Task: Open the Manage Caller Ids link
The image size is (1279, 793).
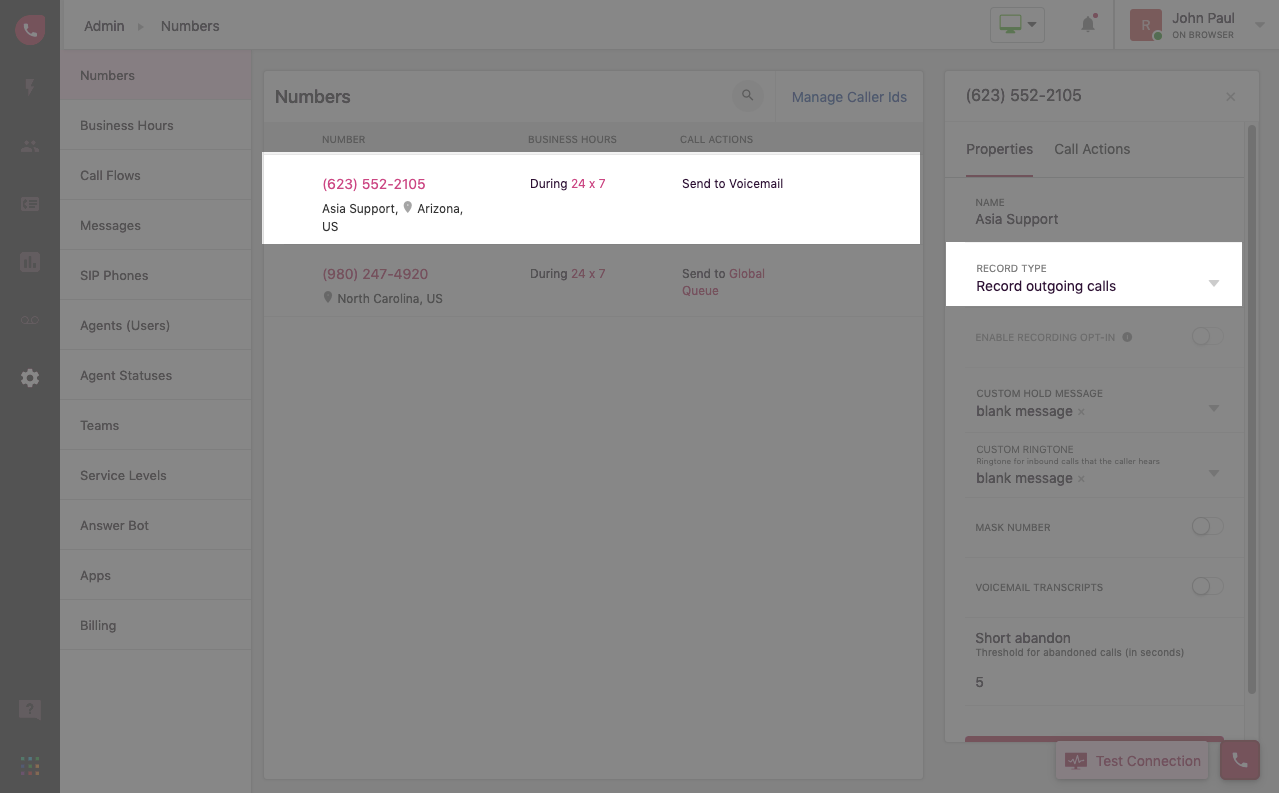Action: coord(849,97)
